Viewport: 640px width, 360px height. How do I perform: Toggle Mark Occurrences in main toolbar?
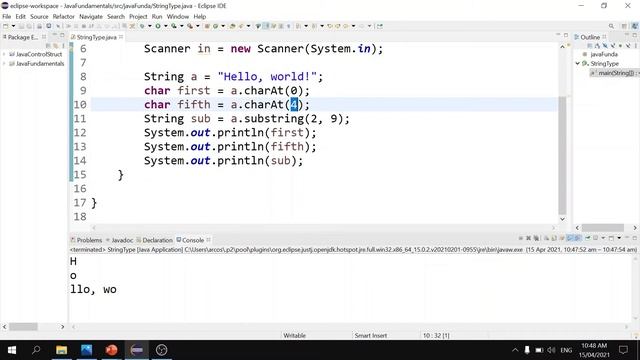[x=266, y=26]
